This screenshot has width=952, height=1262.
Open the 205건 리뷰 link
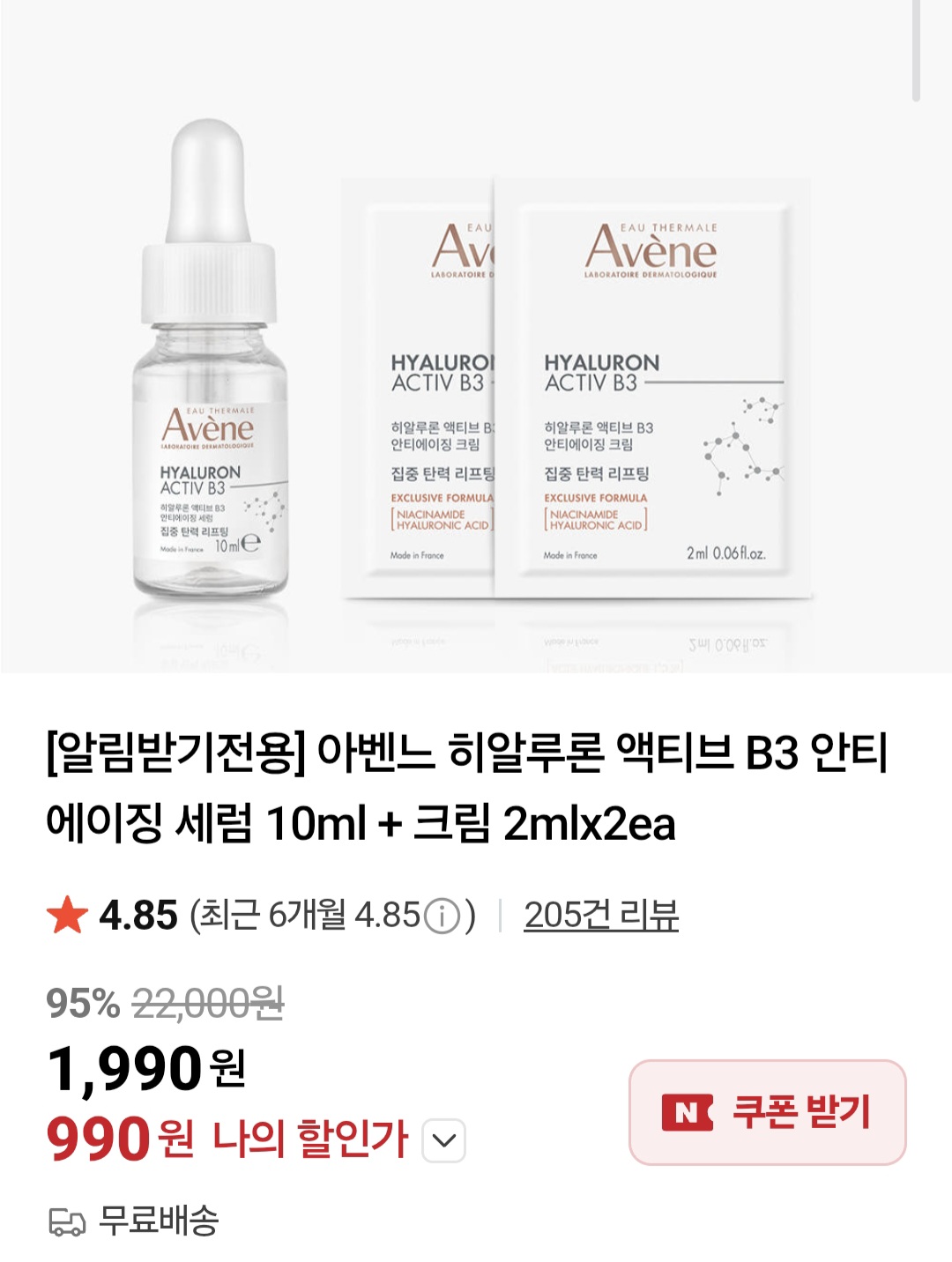pos(601,915)
